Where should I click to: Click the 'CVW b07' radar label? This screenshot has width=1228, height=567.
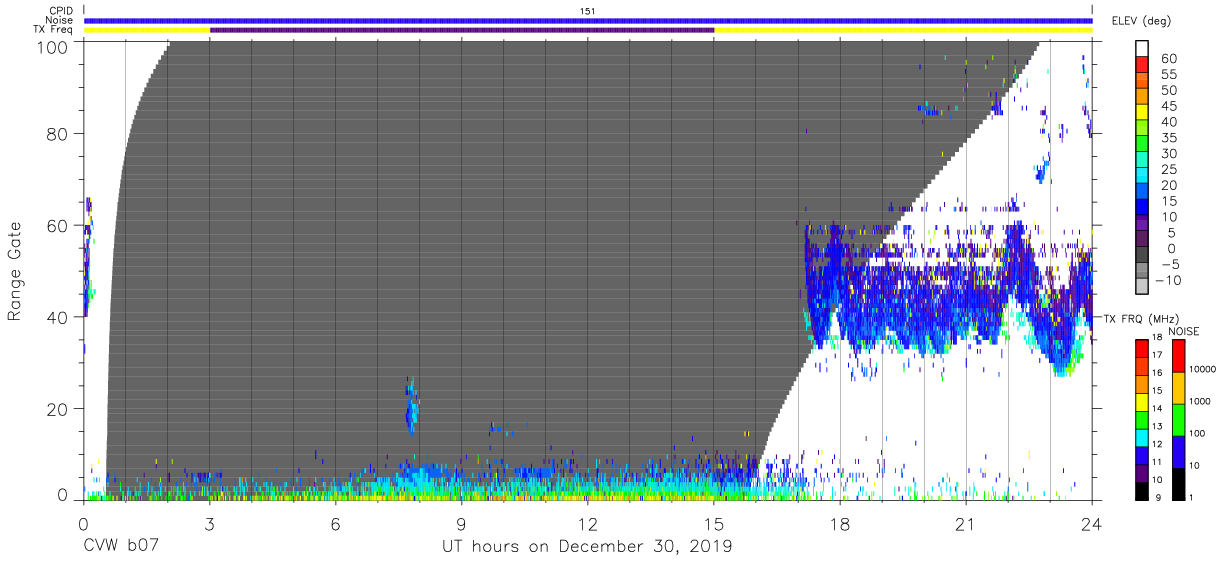pyautogui.click(x=120, y=547)
